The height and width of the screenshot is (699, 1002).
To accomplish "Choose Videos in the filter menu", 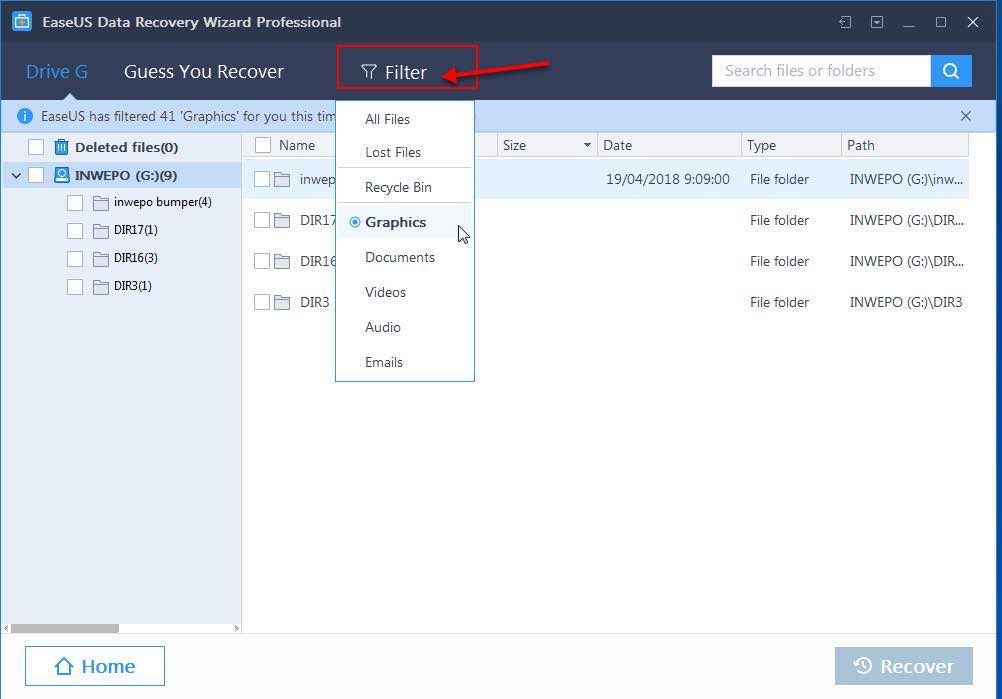I will click(385, 292).
